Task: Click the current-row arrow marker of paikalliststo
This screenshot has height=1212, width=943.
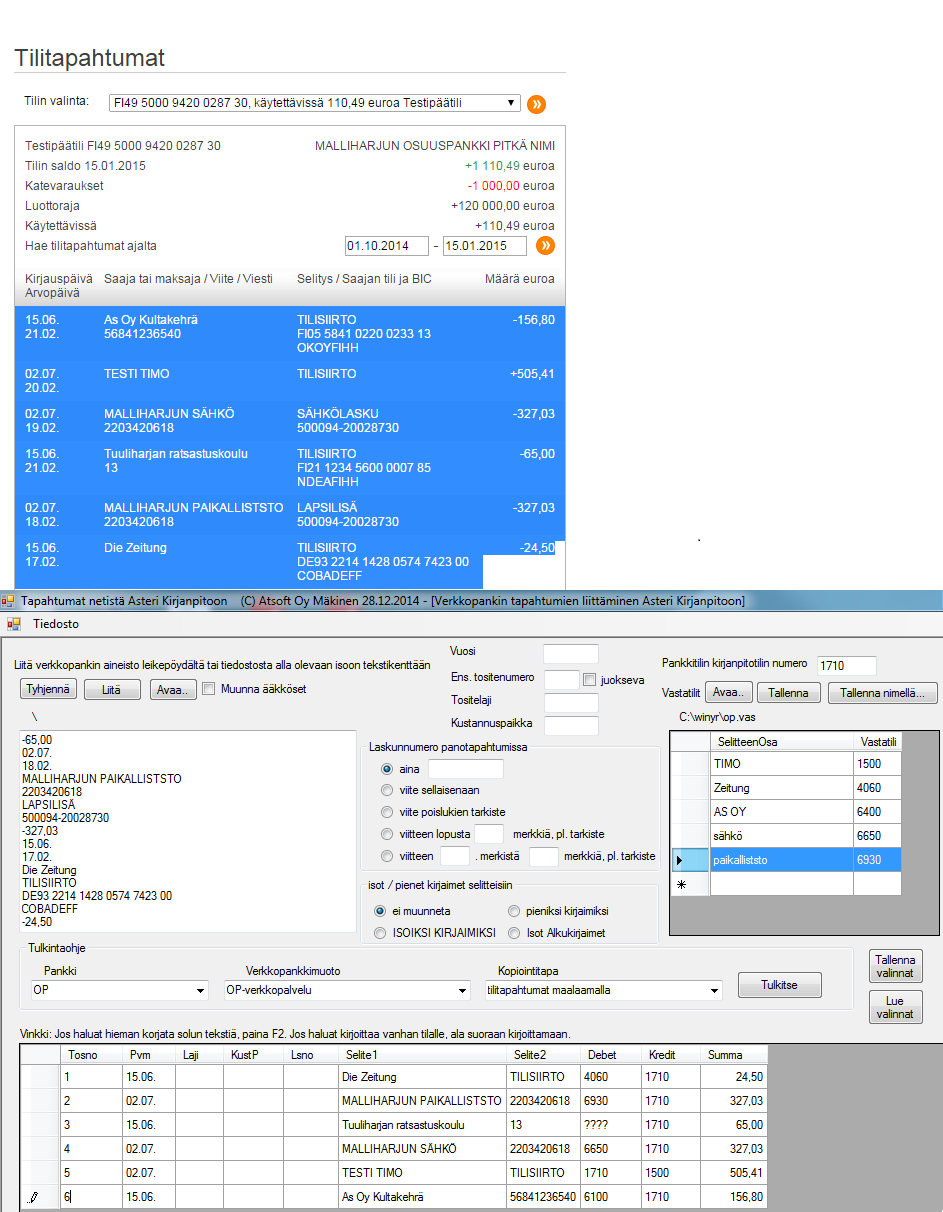Action: tap(682, 859)
